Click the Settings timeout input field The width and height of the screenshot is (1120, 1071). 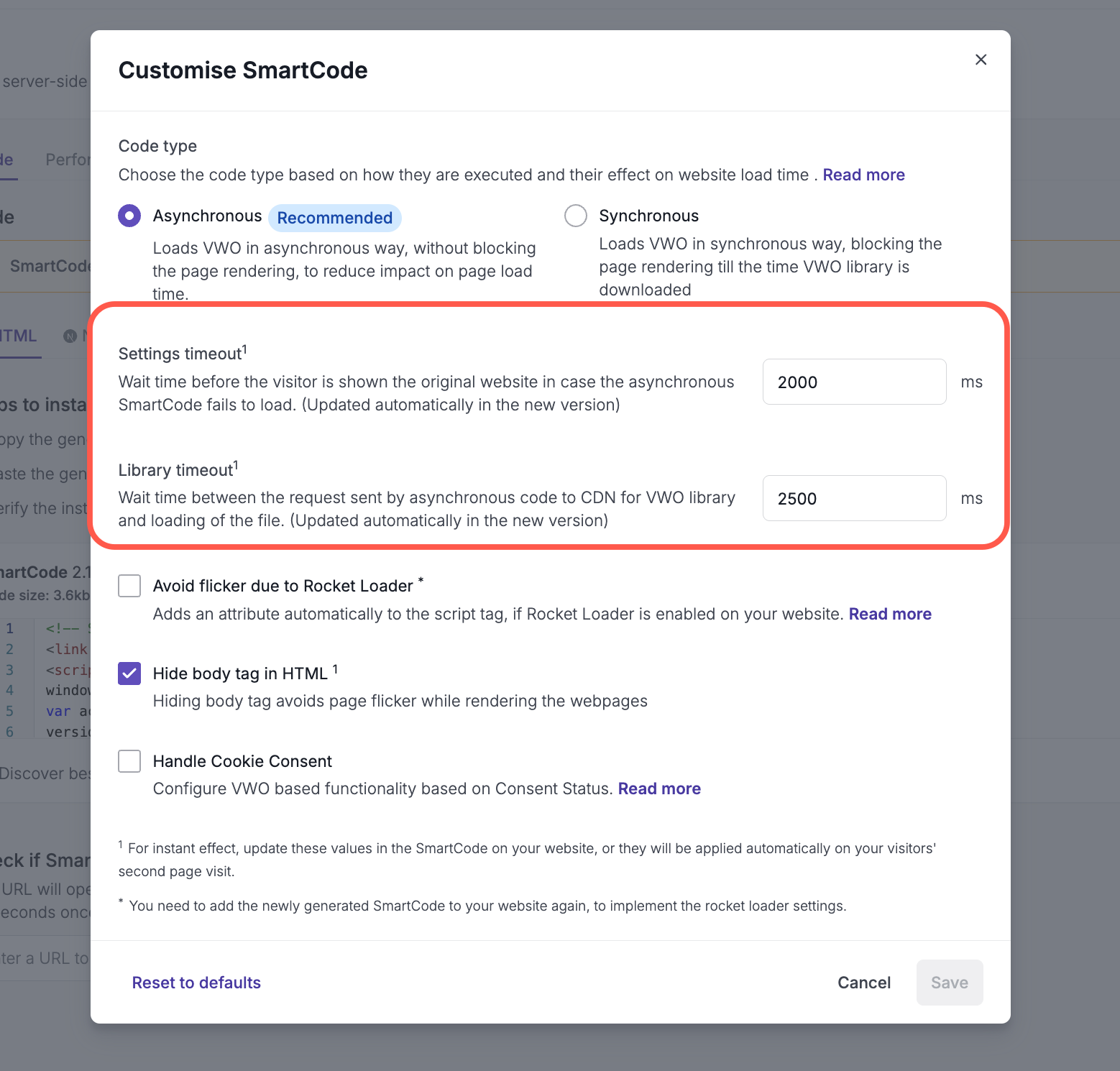[854, 382]
